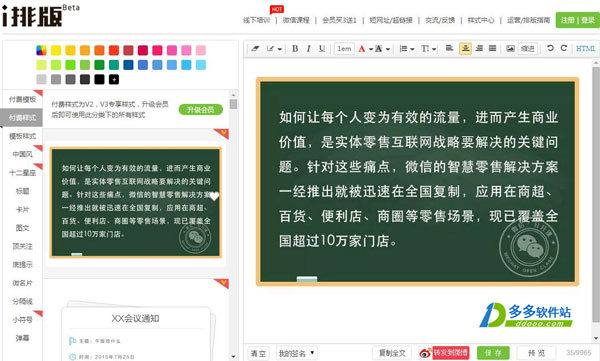Viewport: 600px width, 361px height.
Task: Open the 图文 style category
Action: click(22, 228)
